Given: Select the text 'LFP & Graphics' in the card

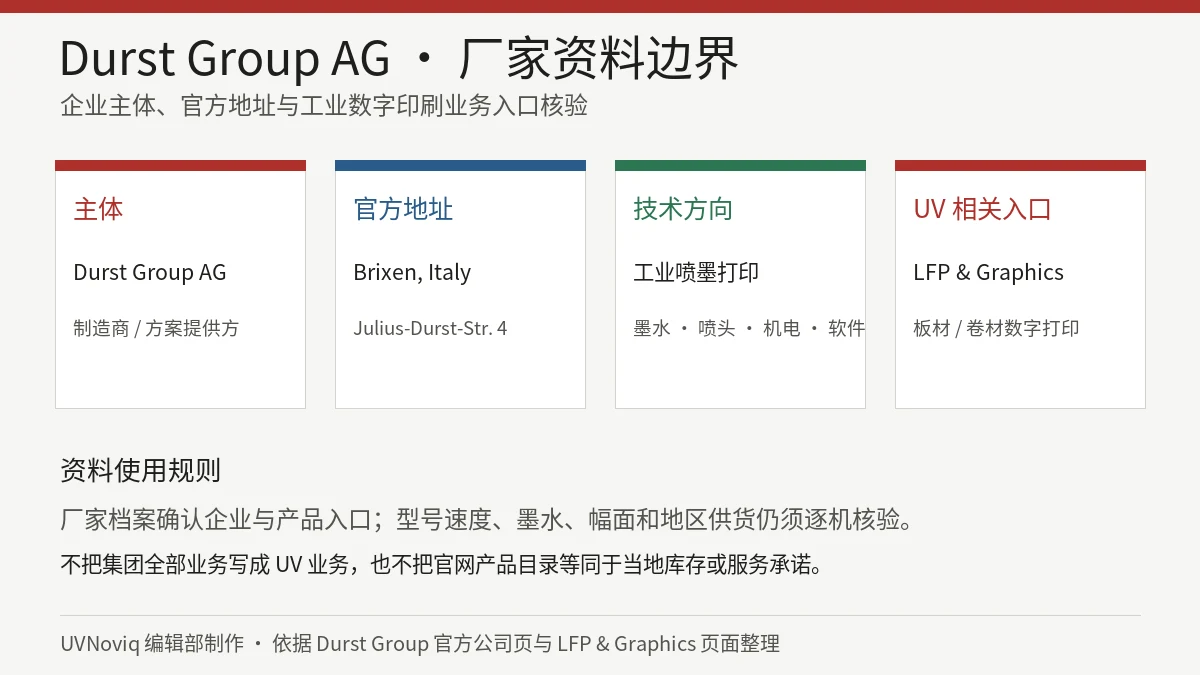Looking at the screenshot, I should point(988,272).
